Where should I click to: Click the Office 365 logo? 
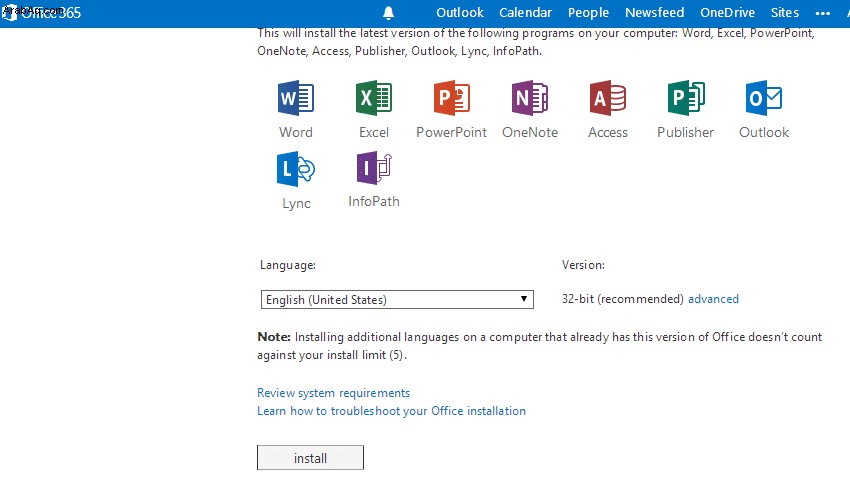click(41, 12)
